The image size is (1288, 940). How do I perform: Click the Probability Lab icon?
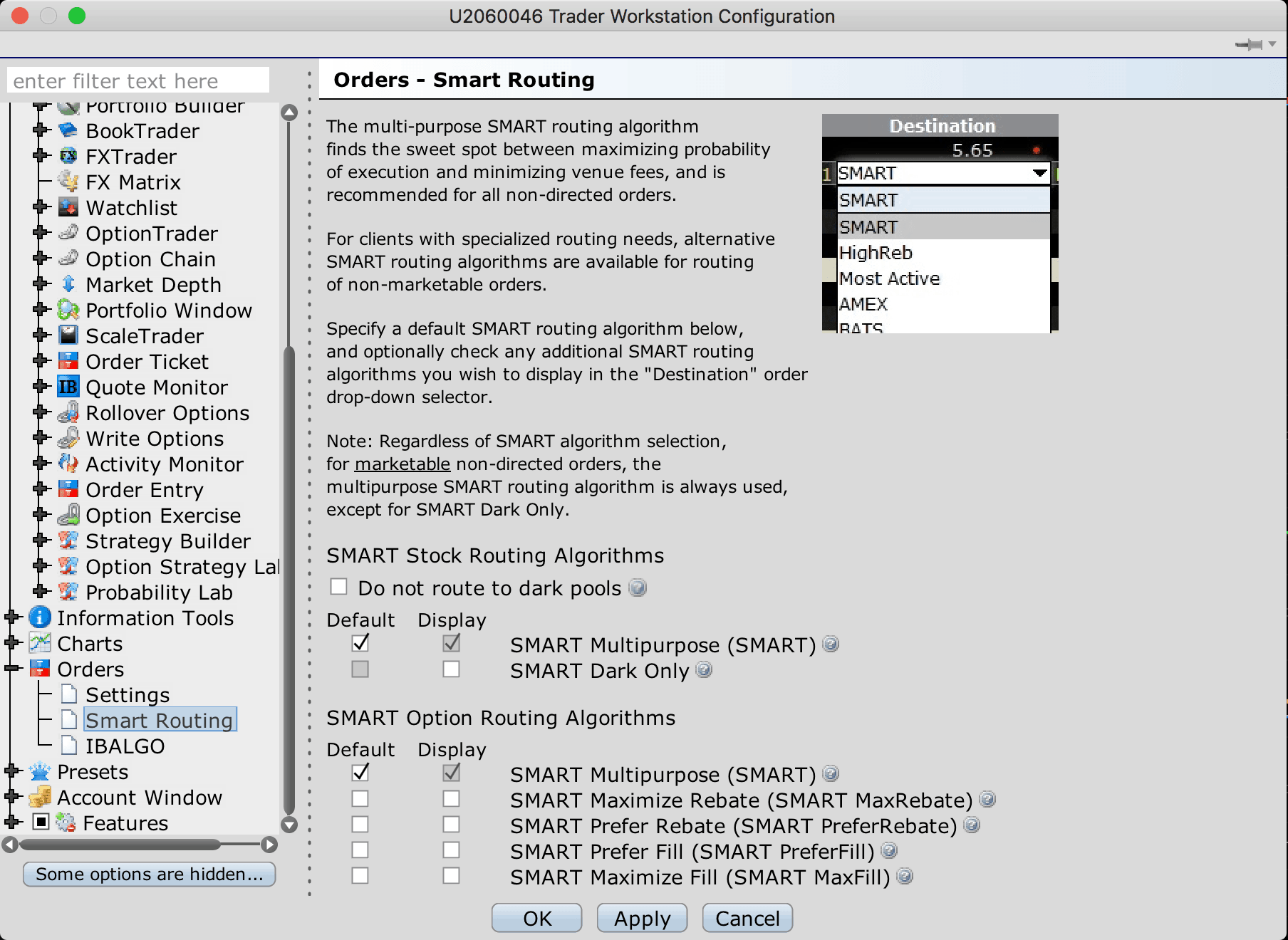68,592
